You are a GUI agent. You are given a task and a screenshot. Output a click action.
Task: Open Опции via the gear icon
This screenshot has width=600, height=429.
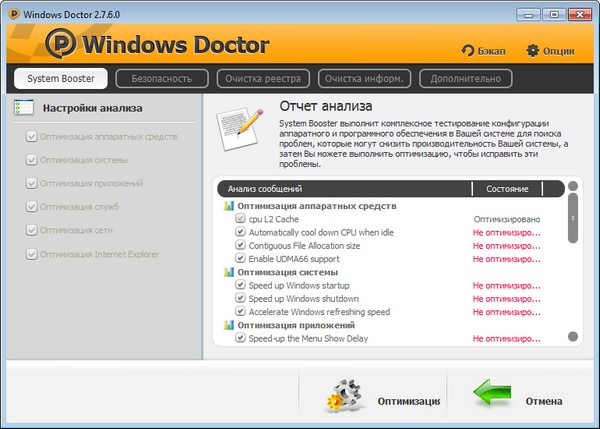(532, 50)
